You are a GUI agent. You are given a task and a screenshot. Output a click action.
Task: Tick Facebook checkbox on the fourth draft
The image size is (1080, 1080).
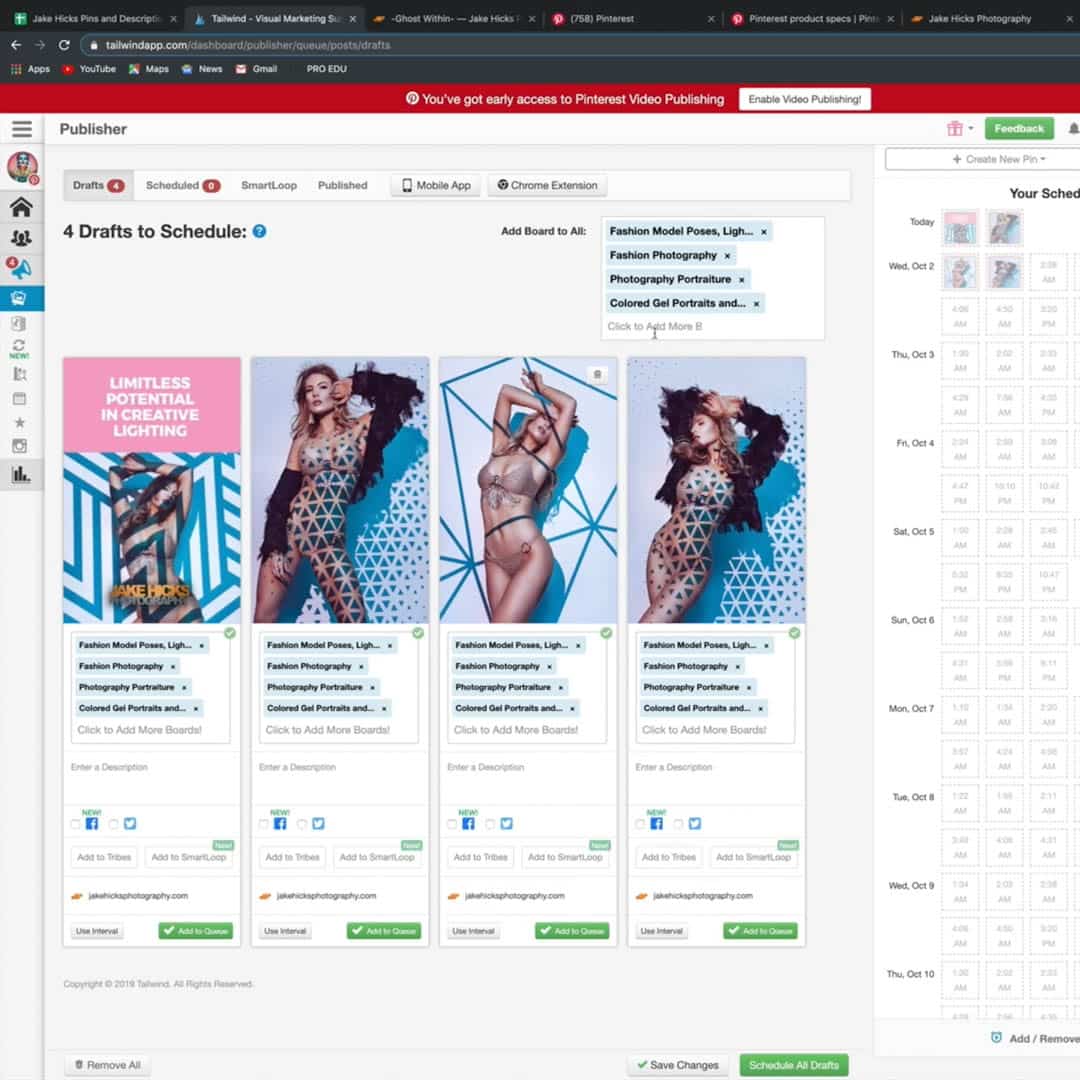(x=640, y=824)
